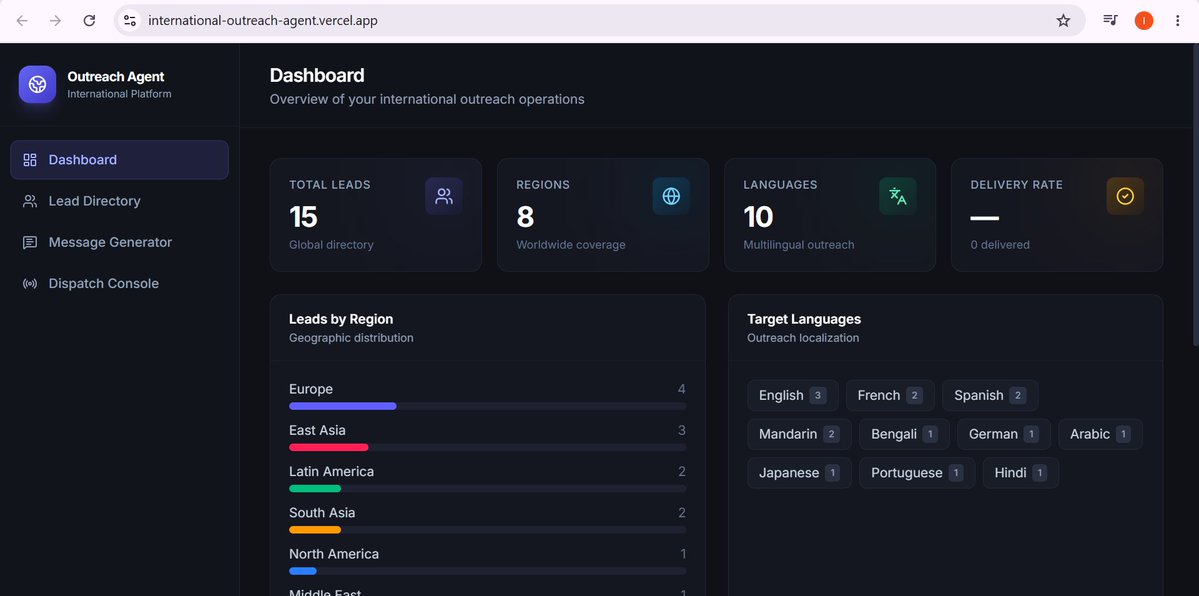The height and width of the screenshot is (596, 1199).
Task: Click the Dashboard page title
Action: pos(317,76)
